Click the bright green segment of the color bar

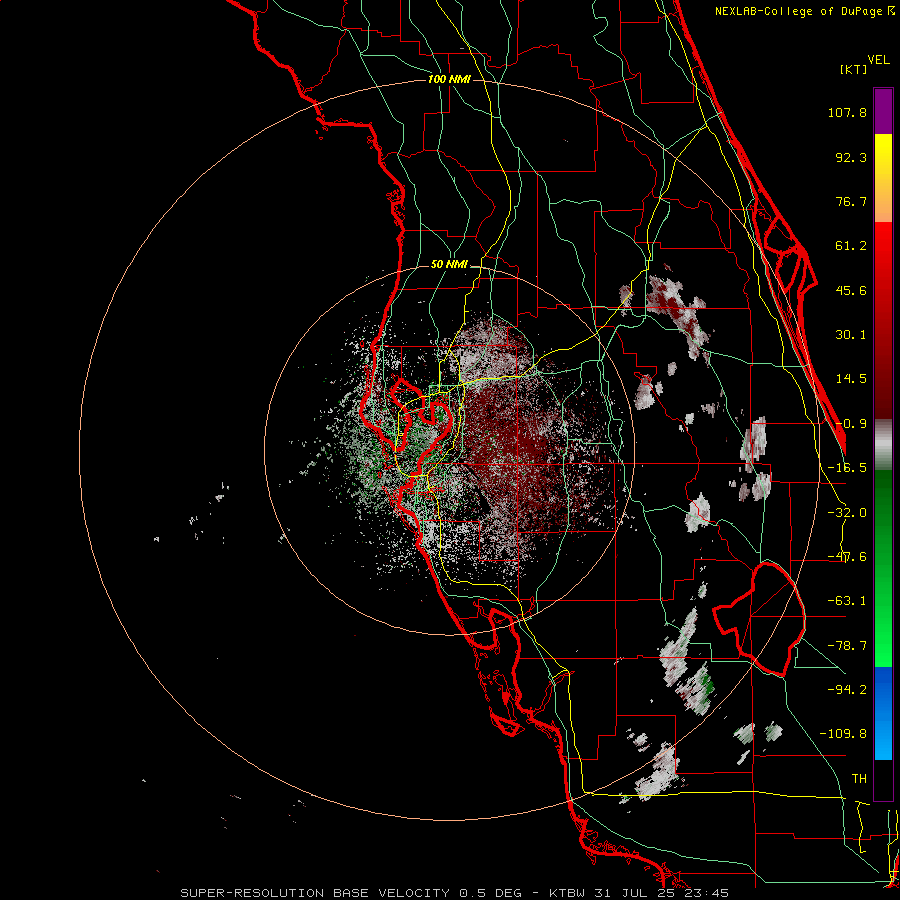point(883,568)
